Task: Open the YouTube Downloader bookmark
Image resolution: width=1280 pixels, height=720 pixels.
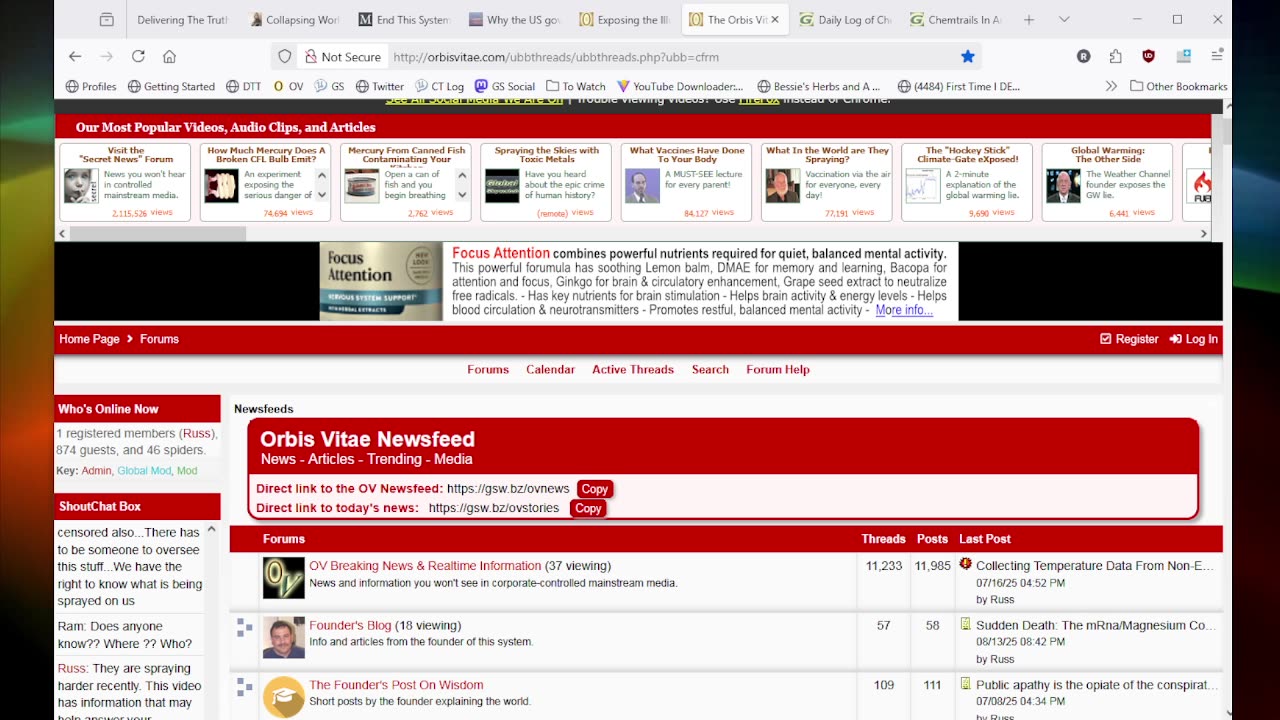Action: pyautogui.click(x=680, y=86)
